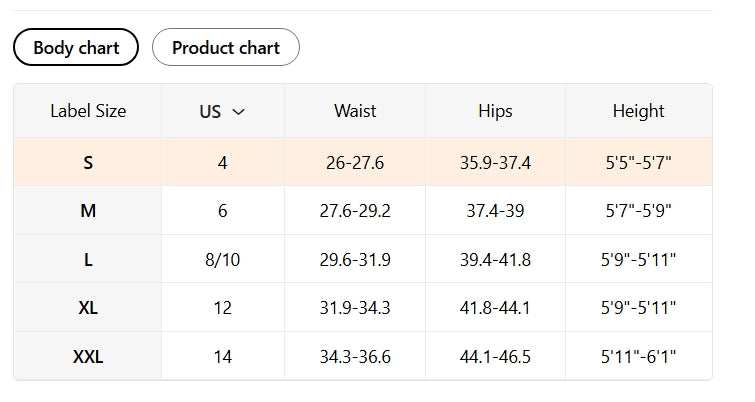Click the Hips column header
Viewport: 755px width, 402px height.
pos(495,111)
